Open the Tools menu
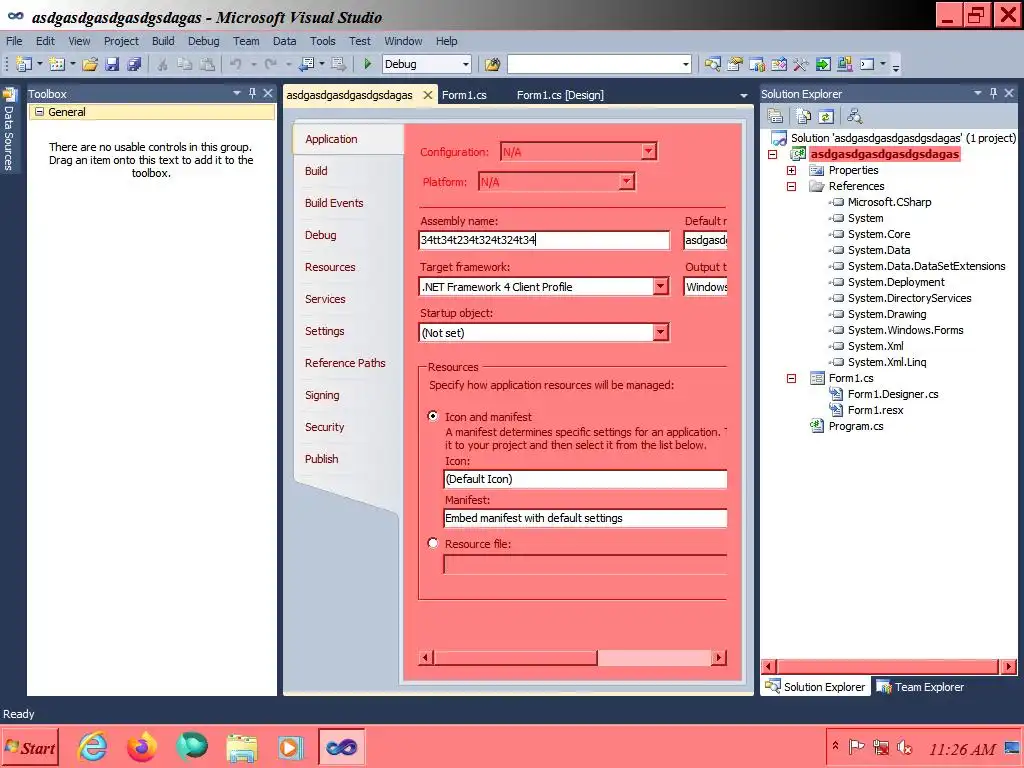The image size is (1024, 768). [x=322, y=40]
